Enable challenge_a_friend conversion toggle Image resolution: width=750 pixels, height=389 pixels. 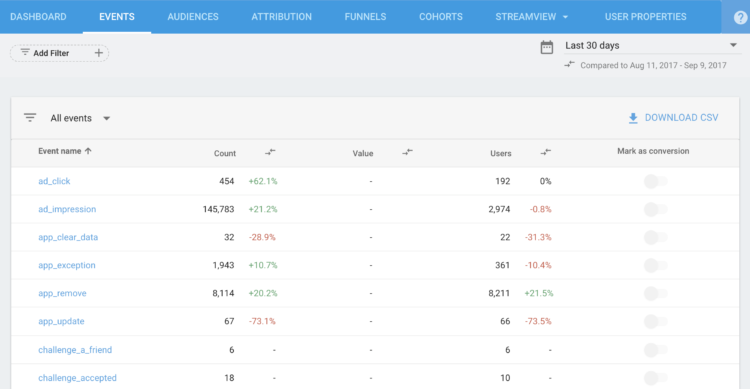(655, 350)
